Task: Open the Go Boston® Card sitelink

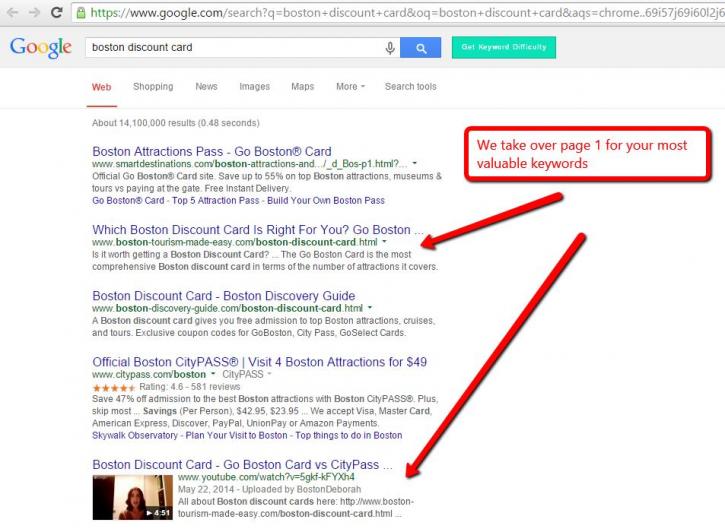Action: tap(128, 201)
